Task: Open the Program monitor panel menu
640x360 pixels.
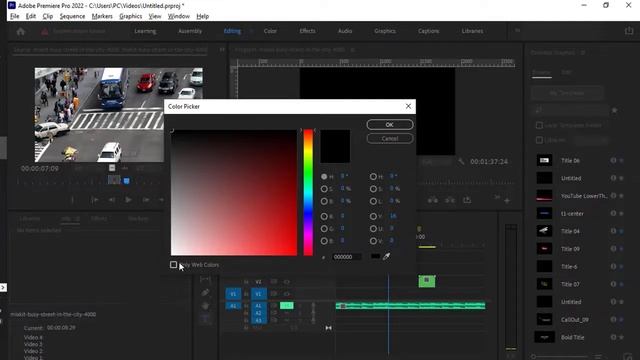Action: (x=352, y=50)
